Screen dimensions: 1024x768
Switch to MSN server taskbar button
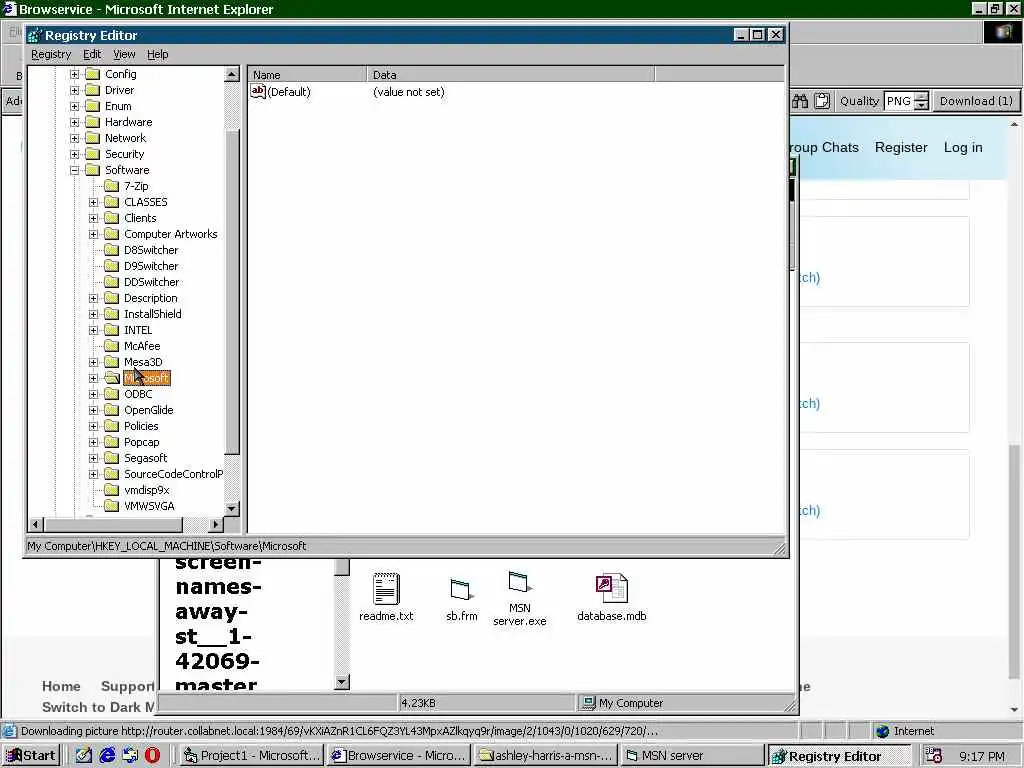coord(692,756)
